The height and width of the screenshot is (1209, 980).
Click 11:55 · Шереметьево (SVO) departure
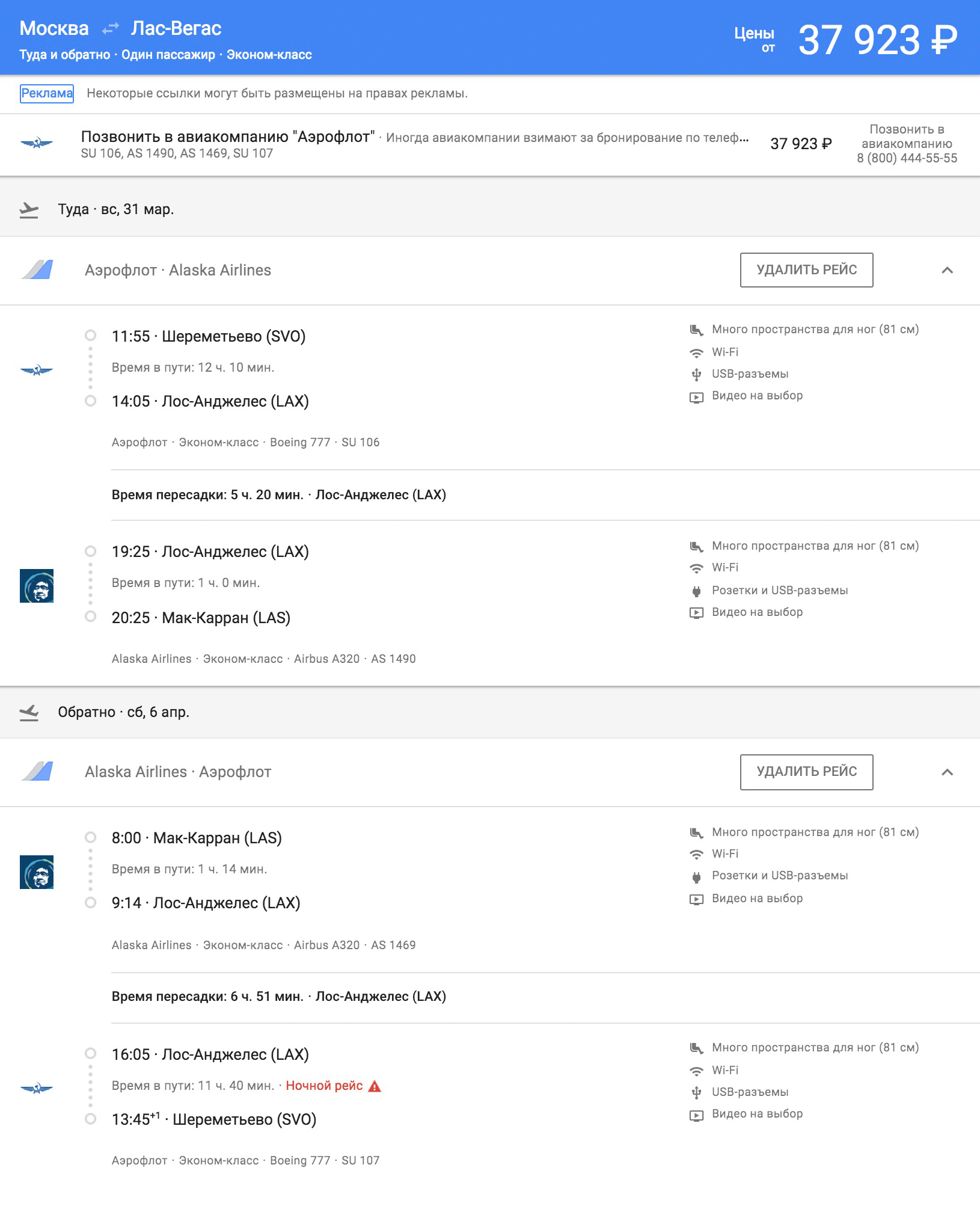click(x=209, y=336)
